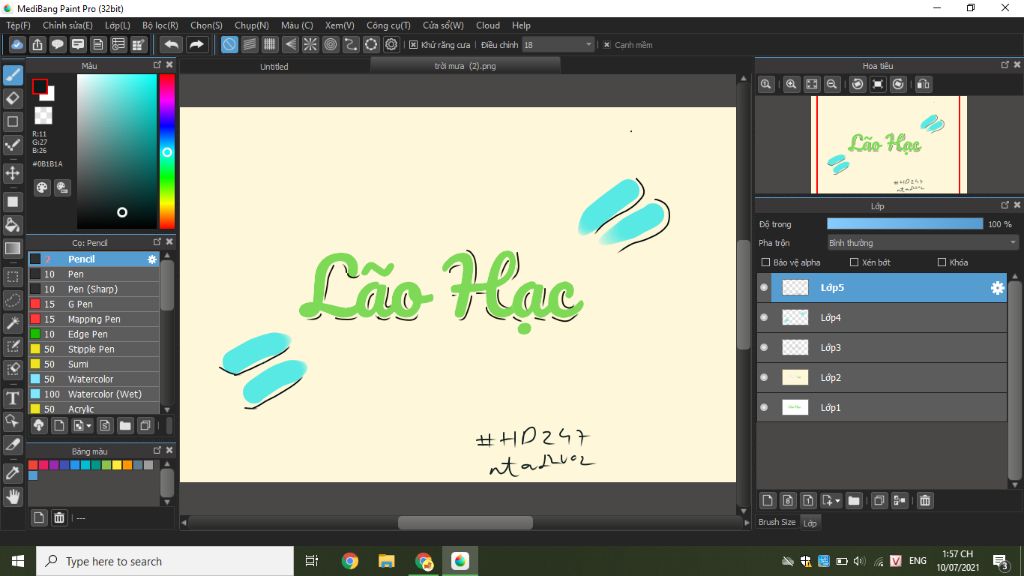
Task: Hide the Lớp4 layer
Action: point(763,317)
